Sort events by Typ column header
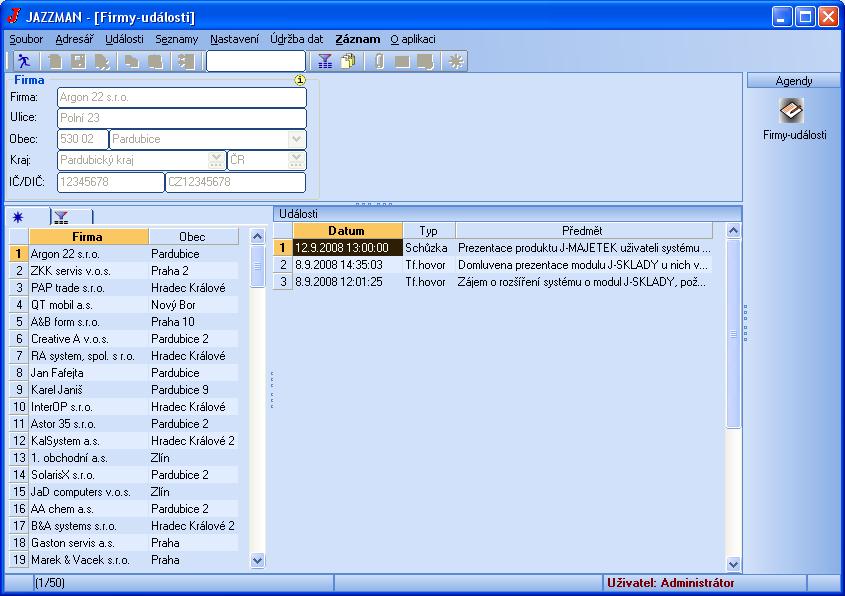Screen dimensions: 845x596 coord(429,231)
